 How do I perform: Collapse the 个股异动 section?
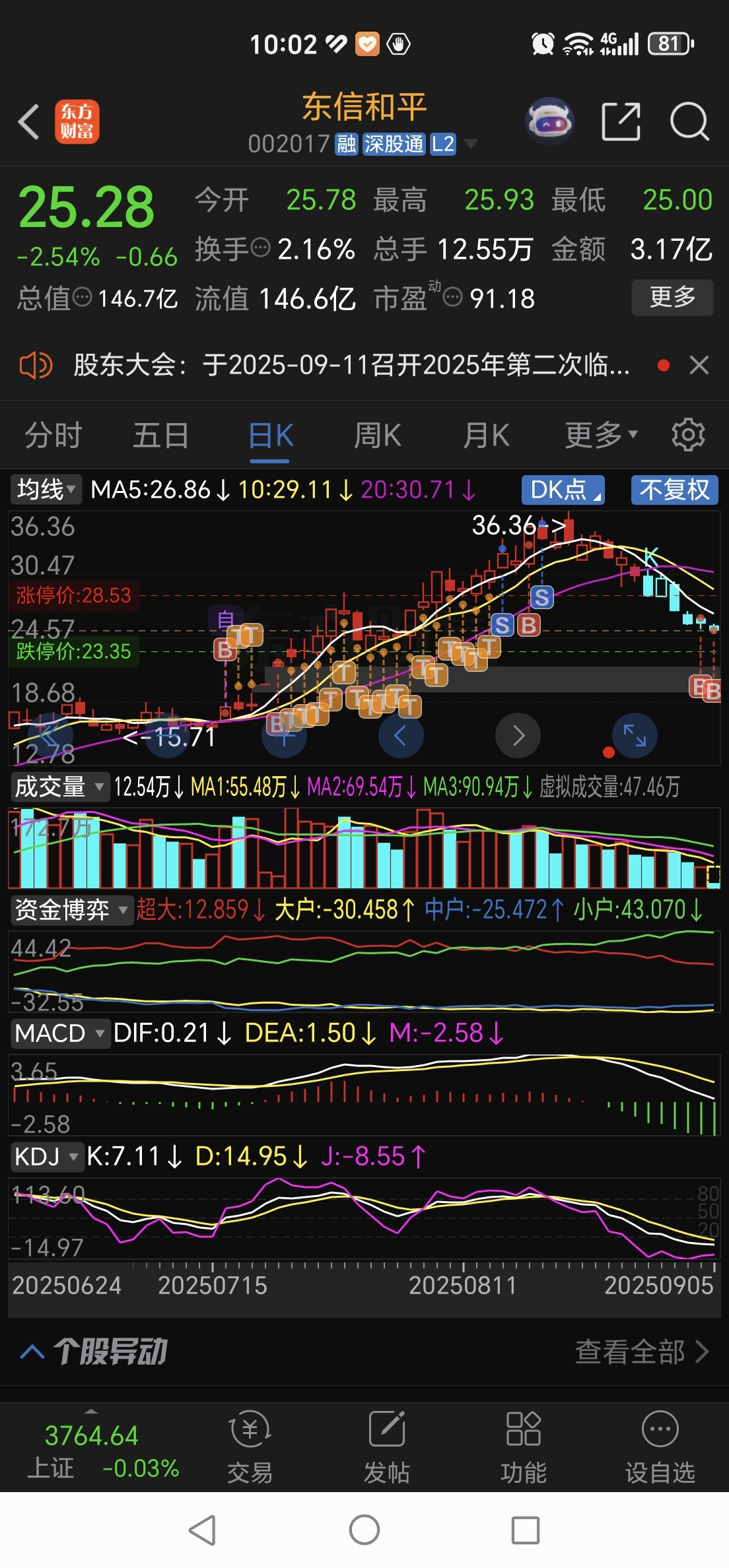(x=32, y=1352)
